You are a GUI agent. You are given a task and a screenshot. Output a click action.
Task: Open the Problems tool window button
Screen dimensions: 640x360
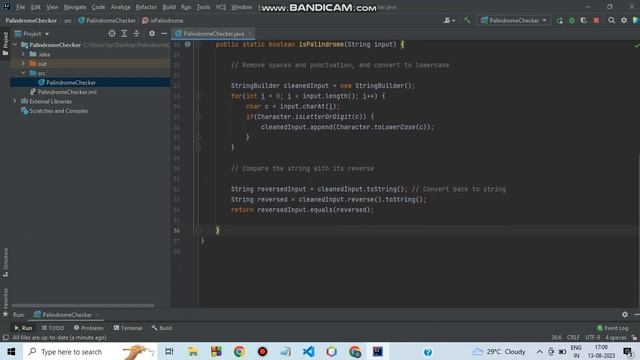tap(89, 328)
